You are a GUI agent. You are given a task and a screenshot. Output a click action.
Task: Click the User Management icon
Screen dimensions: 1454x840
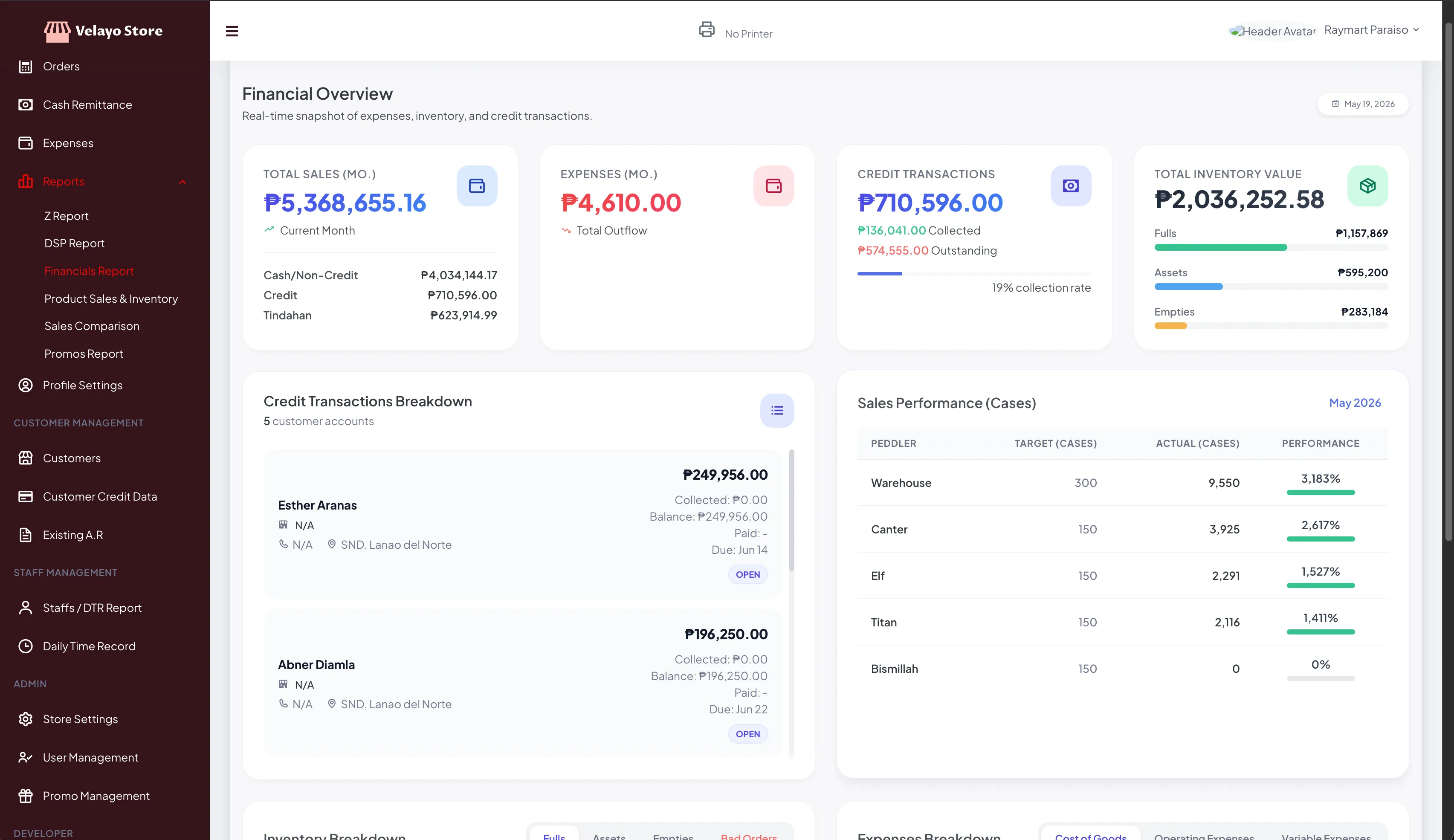click(26, 757)
